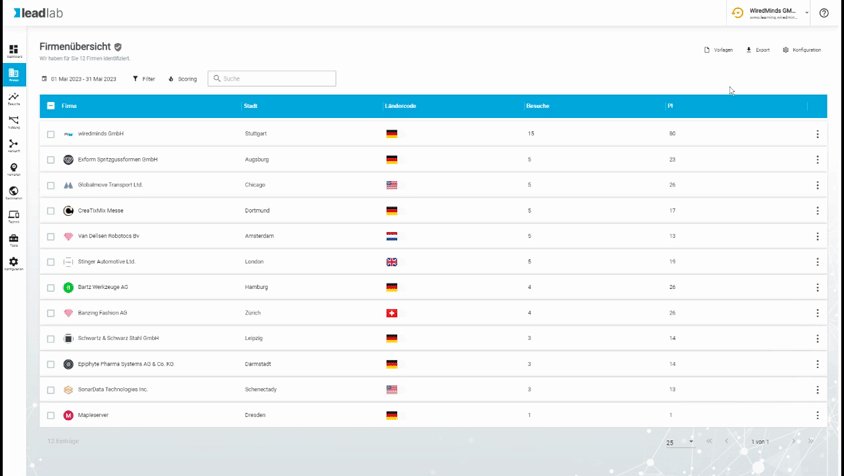
Task: Sort the table by Besuche column
Action: (x=538, y=106)
